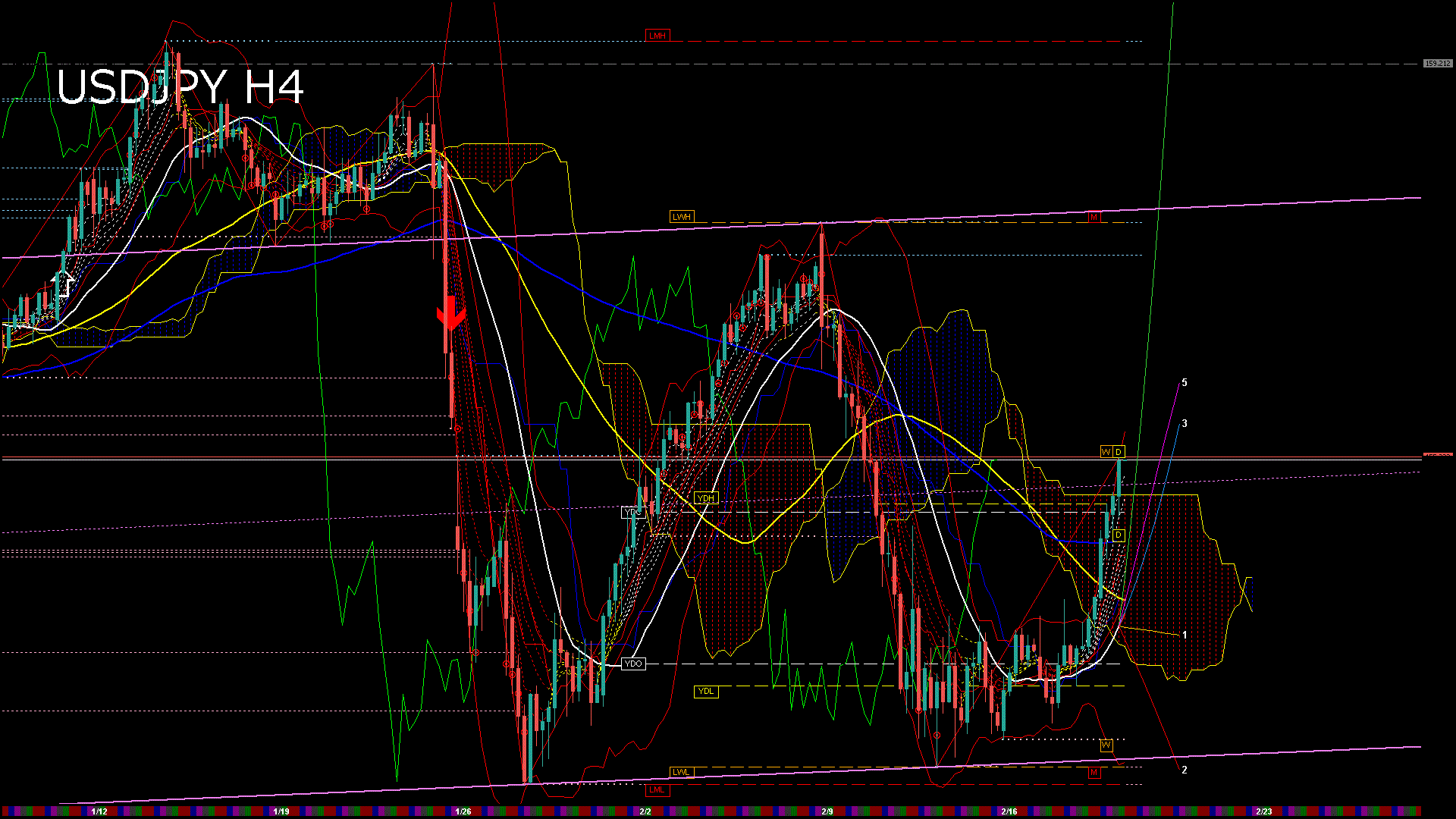The height and width of the screenshot is (819, 1456).
Task: Click the LWH last-week-high label box
Action: [682, 217]
